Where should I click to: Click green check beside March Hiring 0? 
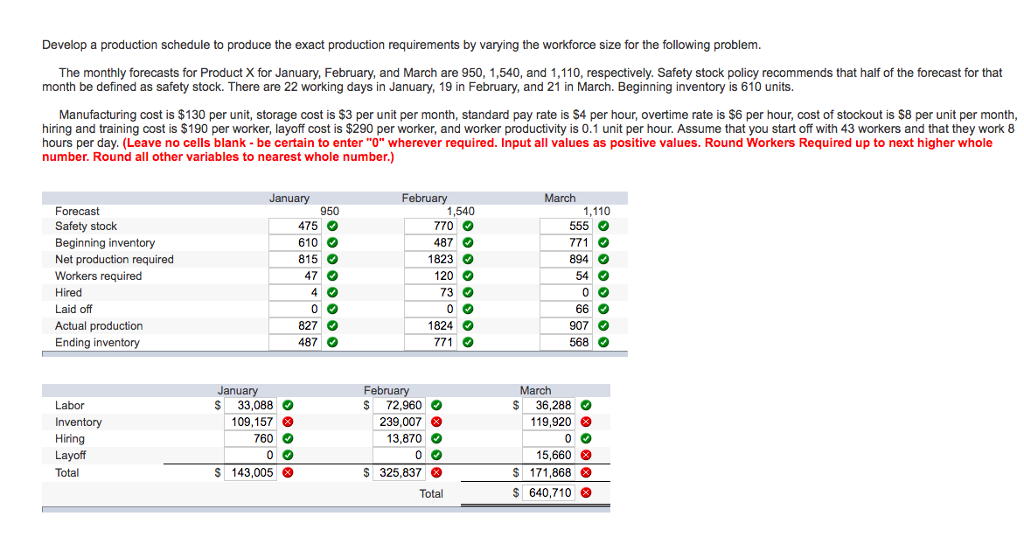click(x=586, y=438)
